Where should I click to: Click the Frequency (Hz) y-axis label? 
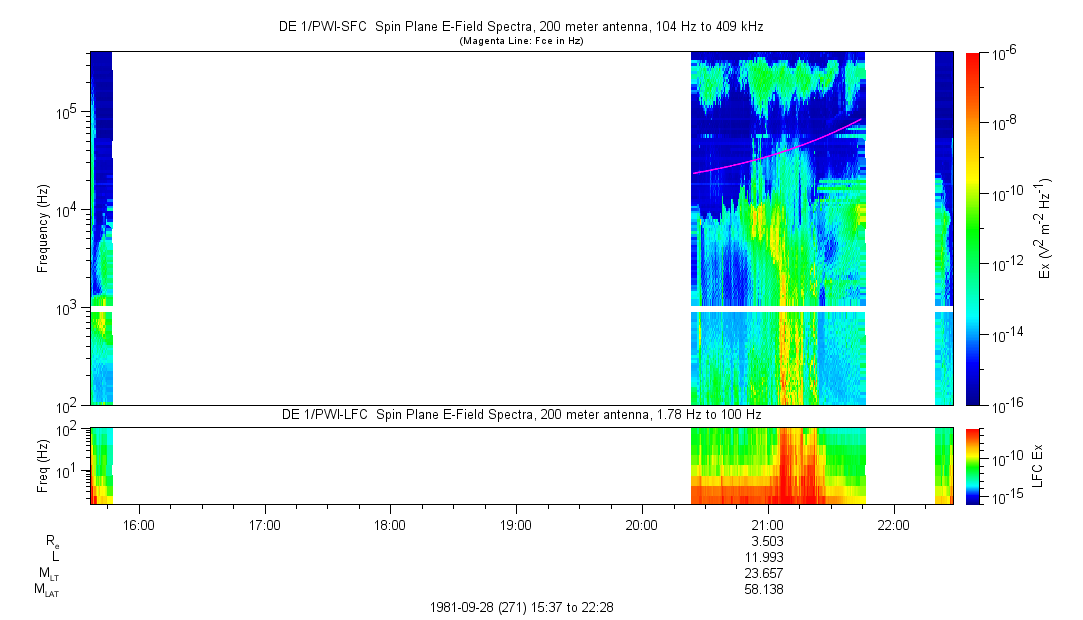43,228
